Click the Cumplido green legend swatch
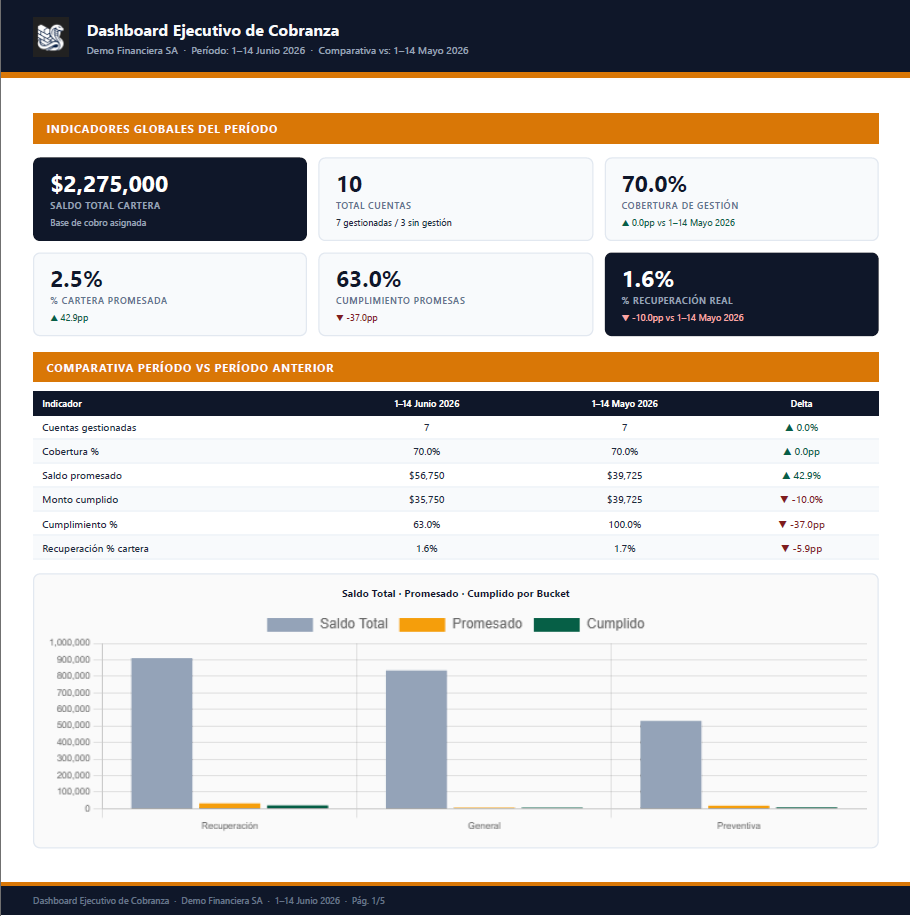910x916 pixels. 557,624
